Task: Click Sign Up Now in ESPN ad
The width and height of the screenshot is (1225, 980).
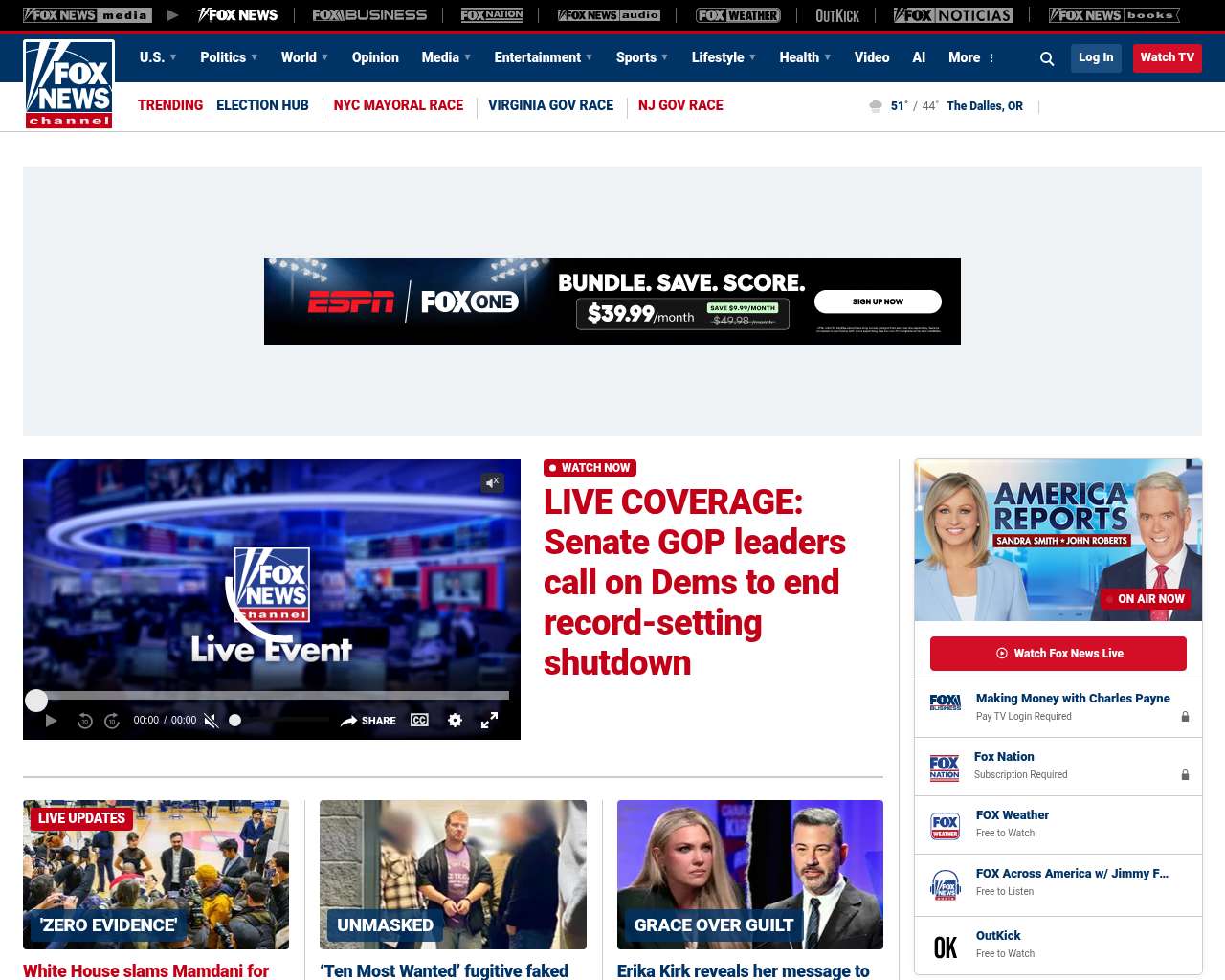Action: coord(878,301)
